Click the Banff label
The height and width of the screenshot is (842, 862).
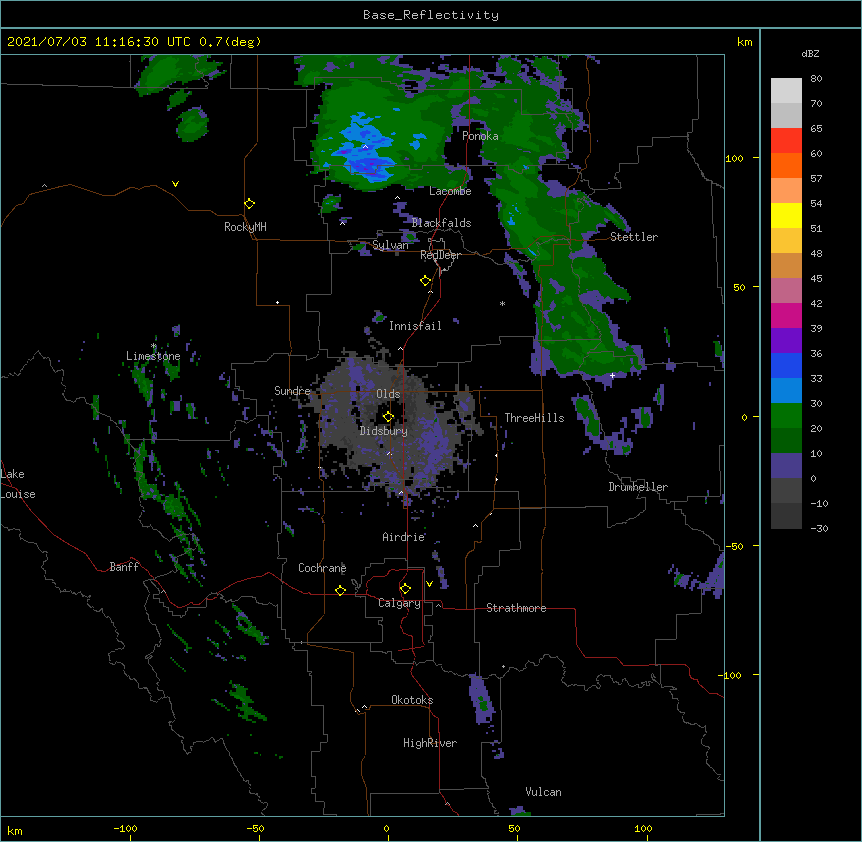click(x=124, y=567)
